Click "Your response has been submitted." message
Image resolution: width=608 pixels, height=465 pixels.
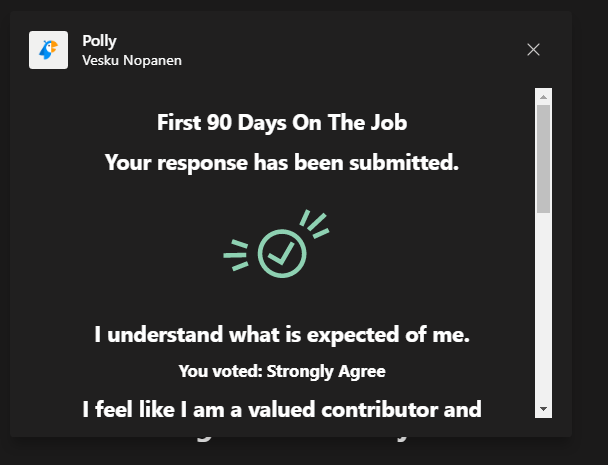(282, 162)
